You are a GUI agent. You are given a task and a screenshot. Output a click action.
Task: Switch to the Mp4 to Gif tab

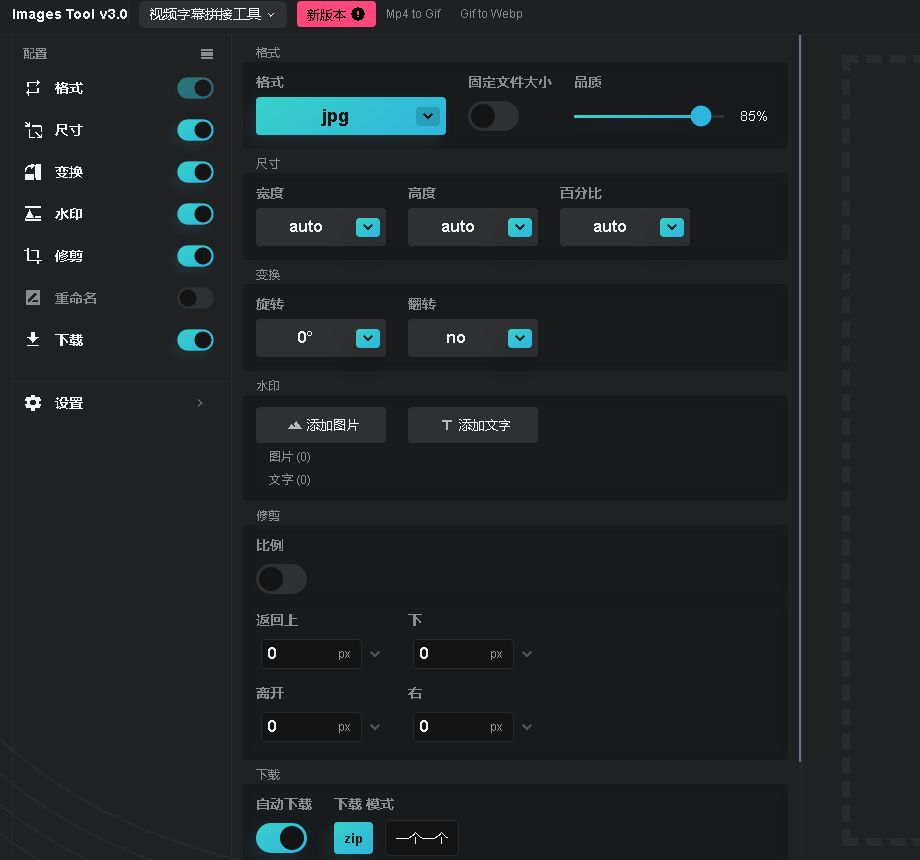(x=413, y=14)
